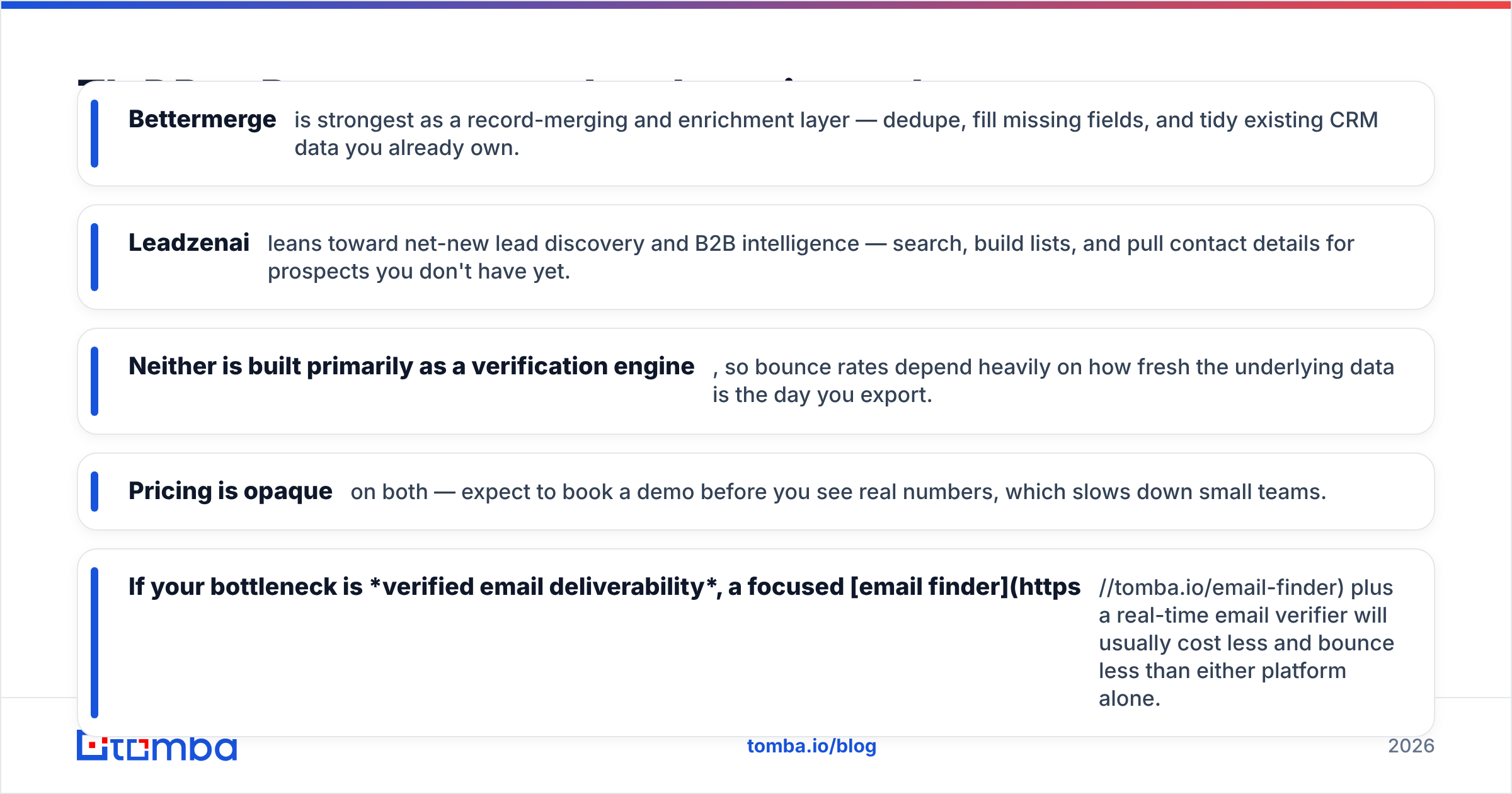This screenshot has width=1512, height=794.
Task: Click the Bettermerge description about record-merging
Action: (836, 134)
